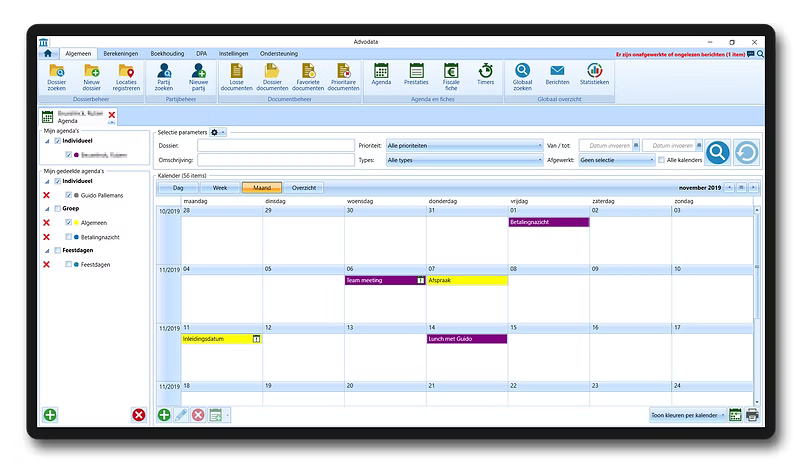Viewport: 800px width, 469px height.
Task: Switch calendar to Week view
Action: pyautogui.click(x=220, y=187)
